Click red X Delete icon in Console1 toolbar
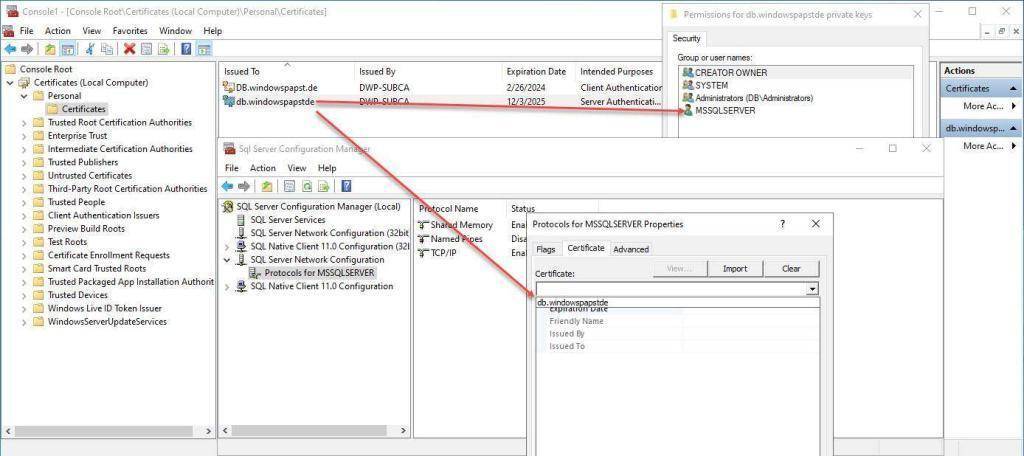The height and width of the screenshot is (456, 1024). 129,49
